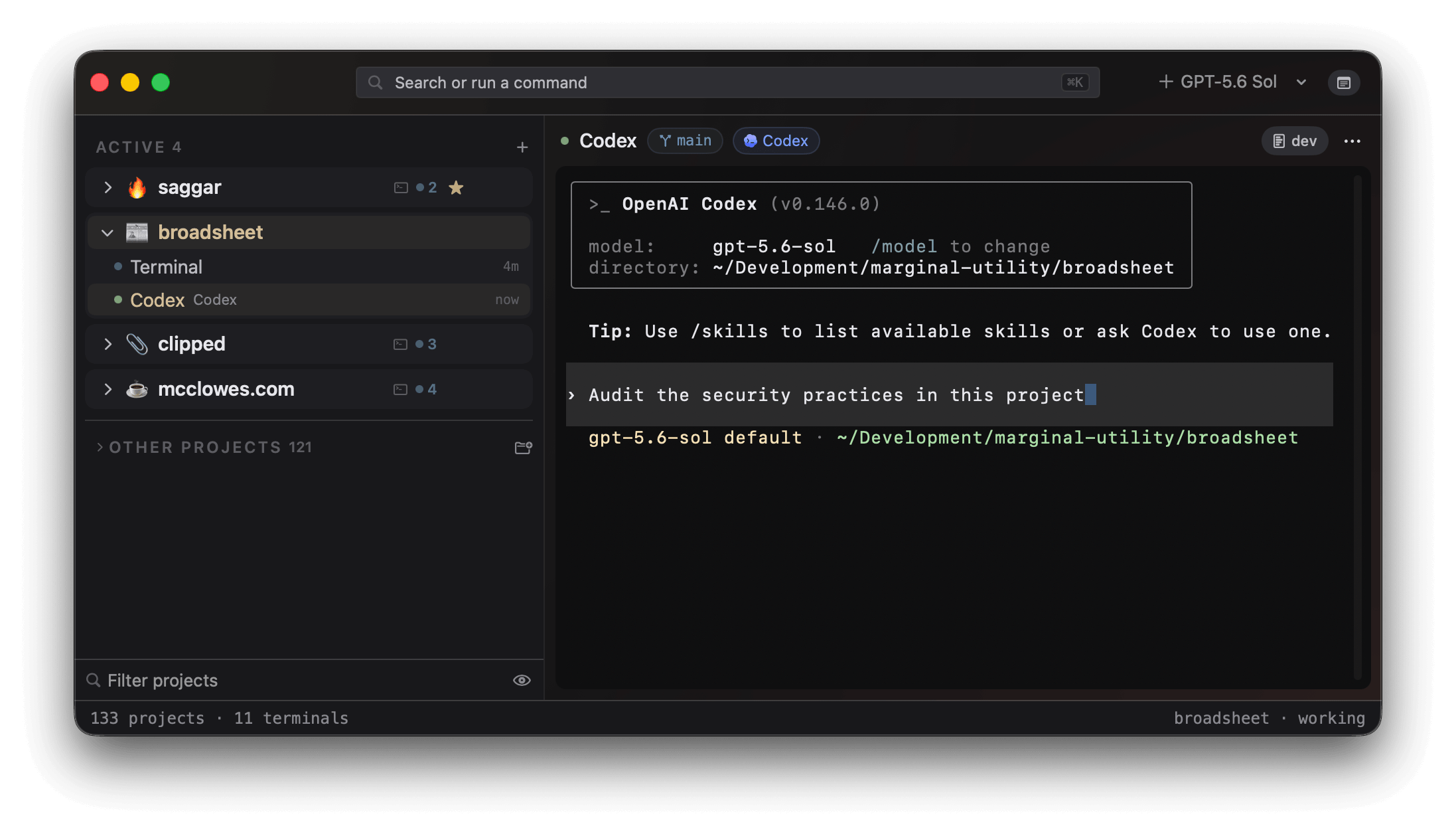
Task: Click the '3' terminal count for clipped
Action: tap(432, 344)
